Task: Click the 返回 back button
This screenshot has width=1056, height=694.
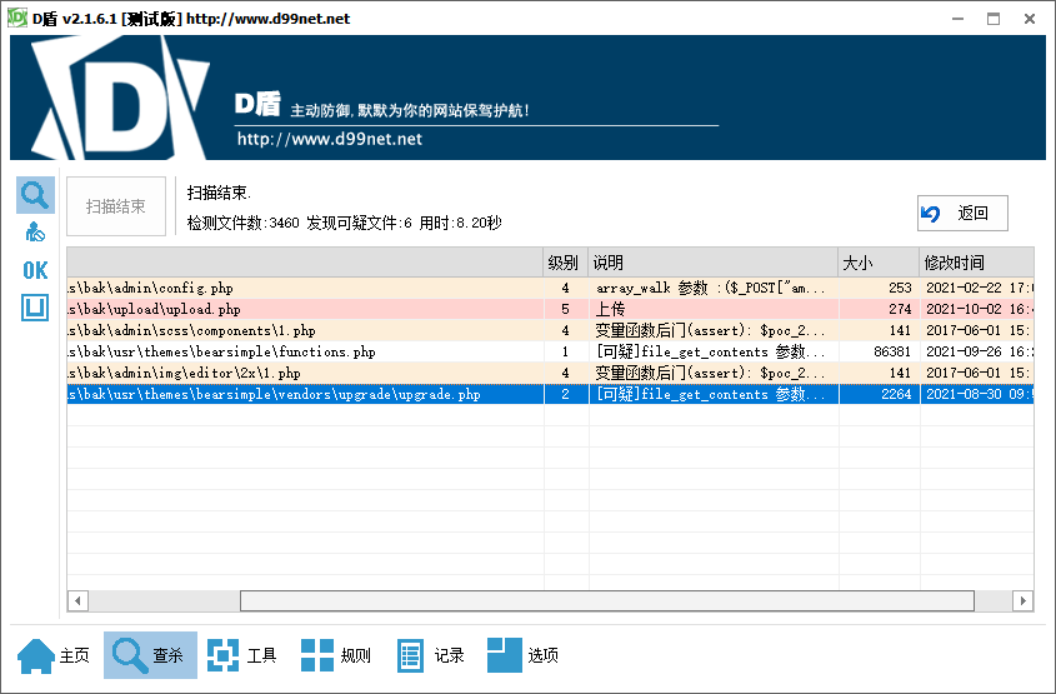Action: (x=962, y=214)
